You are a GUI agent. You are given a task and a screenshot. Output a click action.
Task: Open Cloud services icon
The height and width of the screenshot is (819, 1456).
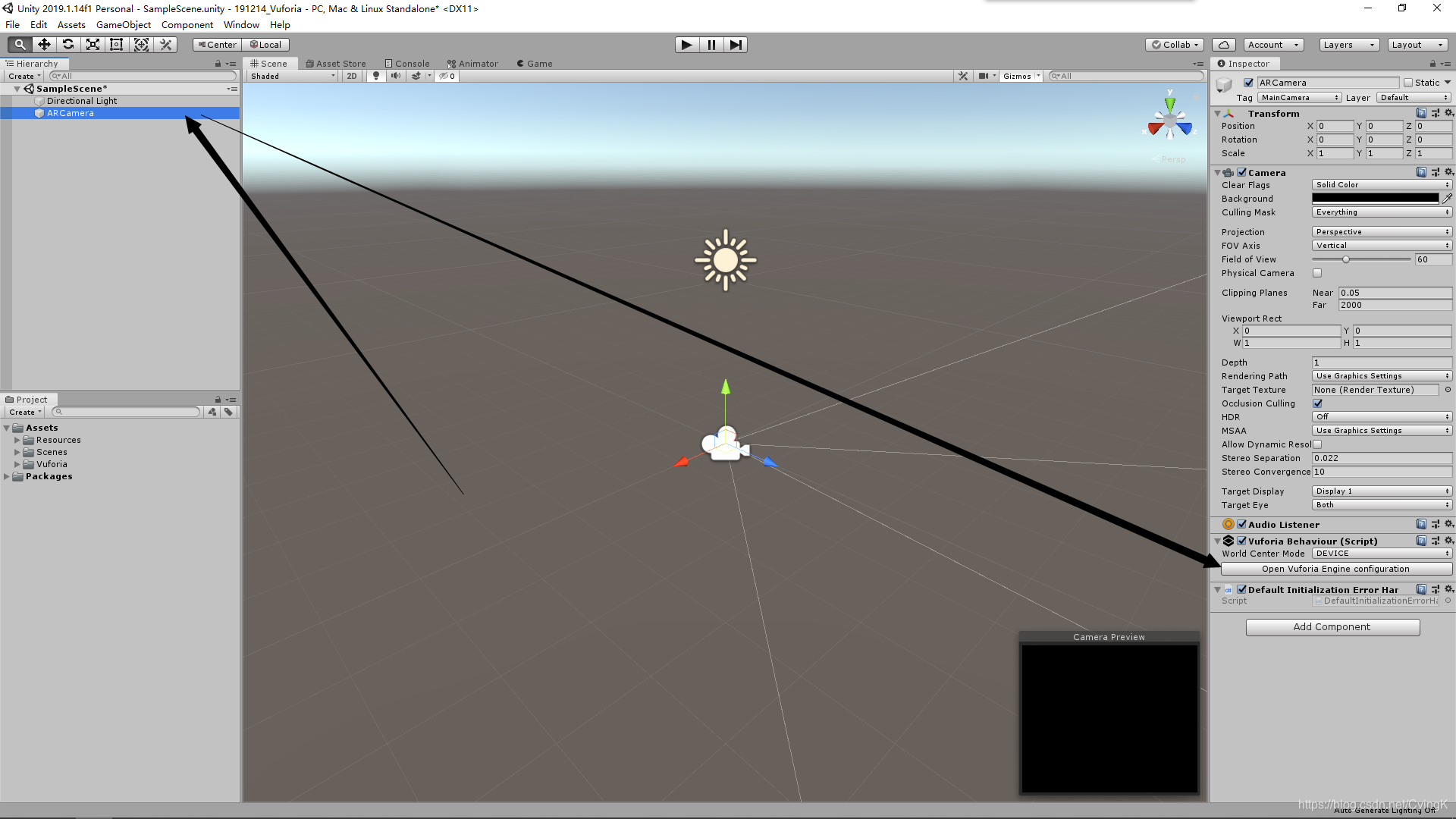[x=1223, y=45]
